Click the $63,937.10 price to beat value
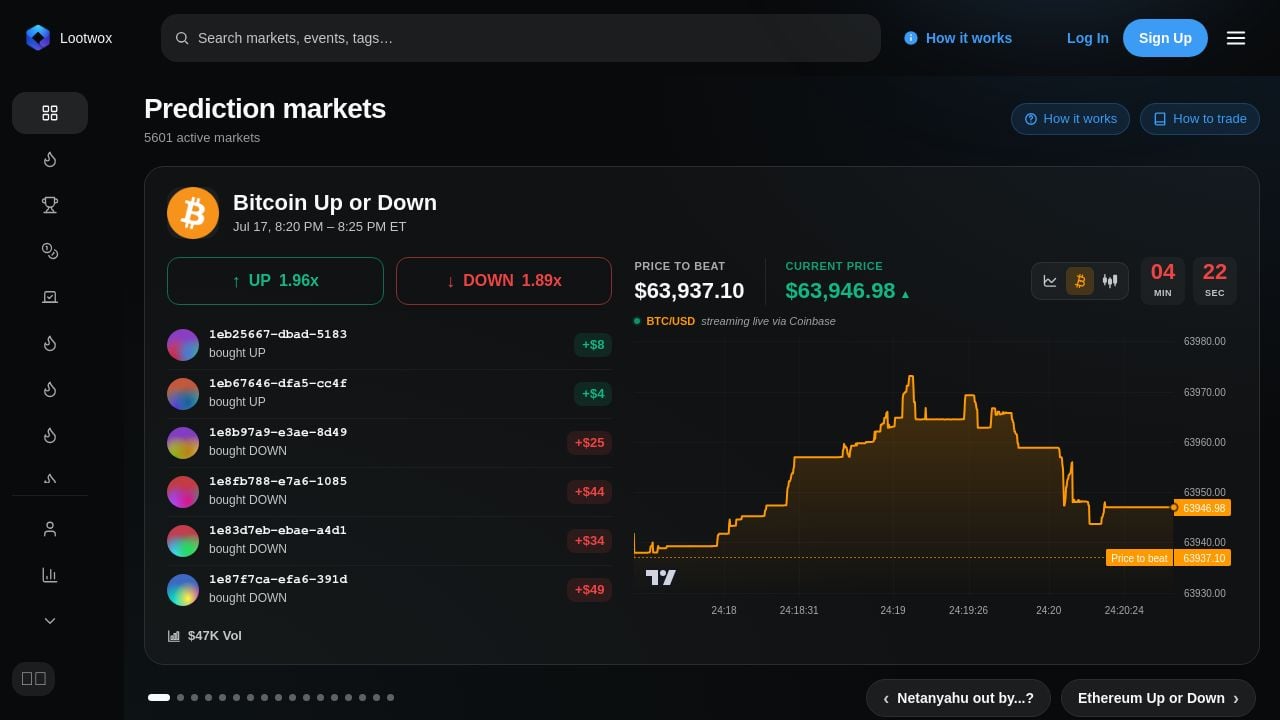 (689, 291)
